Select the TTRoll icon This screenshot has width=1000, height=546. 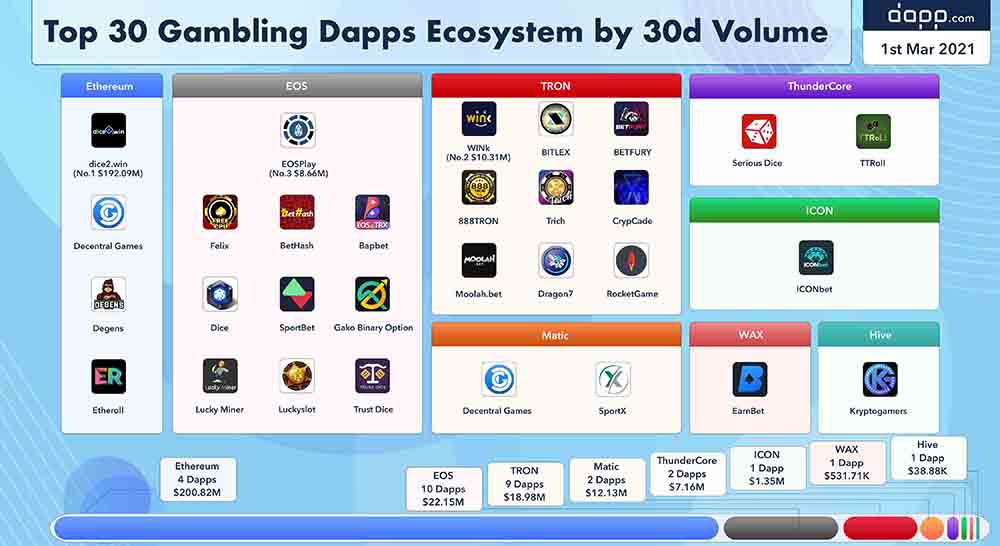873,131
